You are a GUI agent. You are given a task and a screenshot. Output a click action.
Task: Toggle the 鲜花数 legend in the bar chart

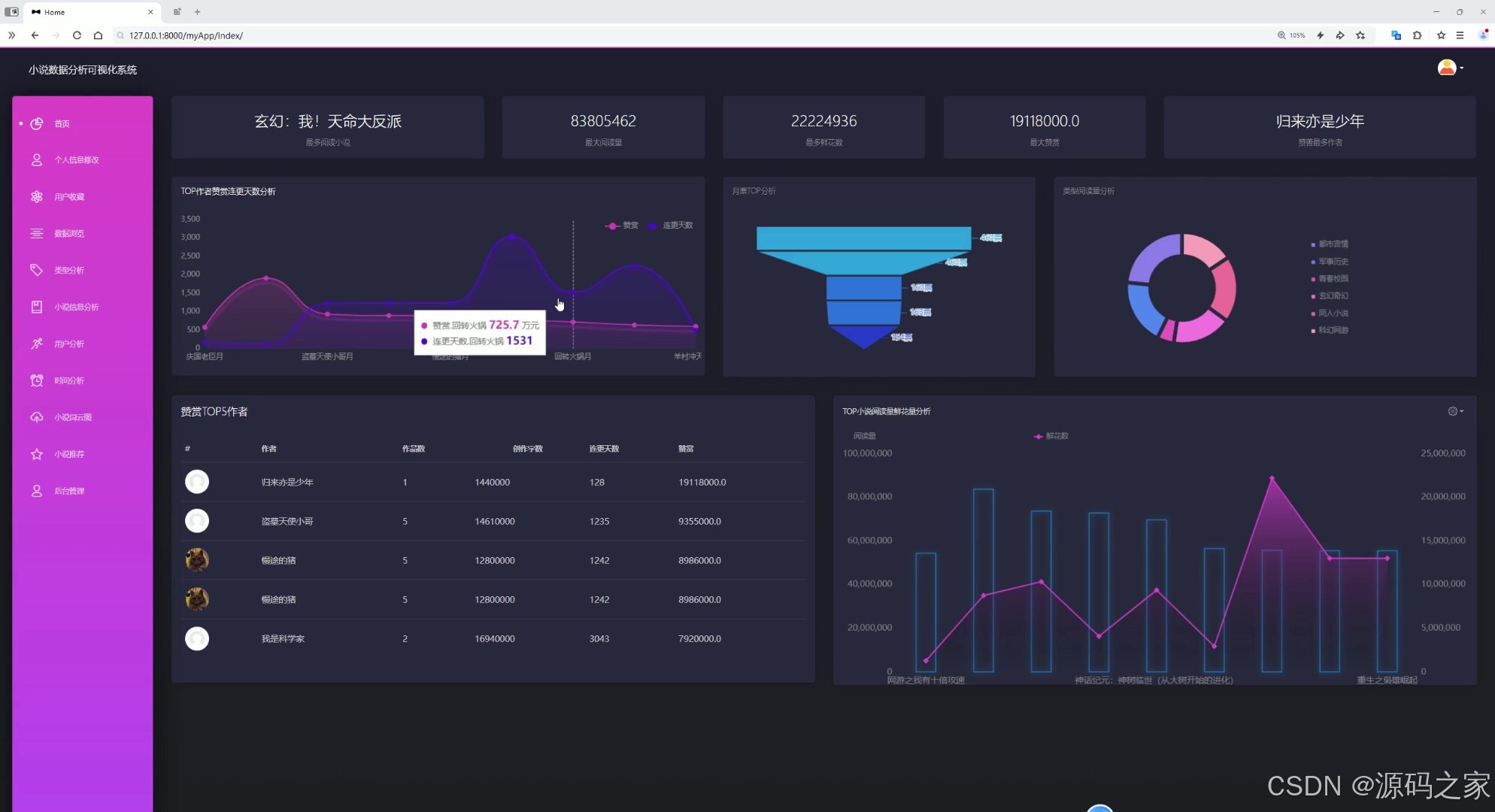coord(1051,436)
